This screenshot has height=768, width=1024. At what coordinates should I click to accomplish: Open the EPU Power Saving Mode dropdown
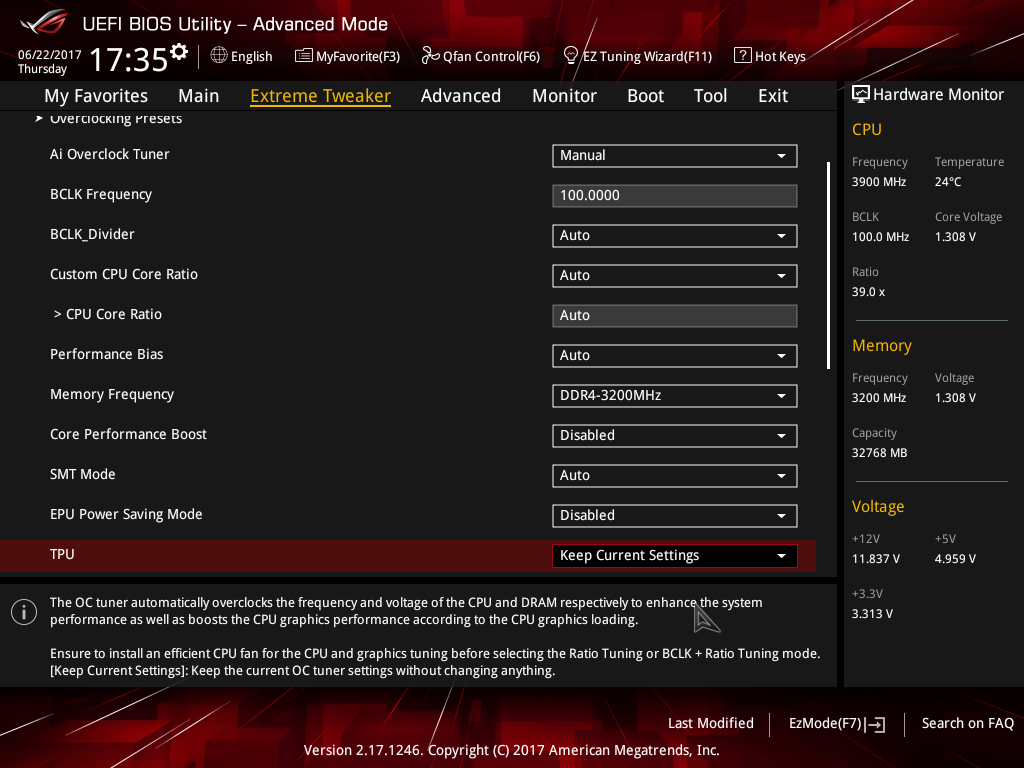pyautogui.click(x=675, y=515)
